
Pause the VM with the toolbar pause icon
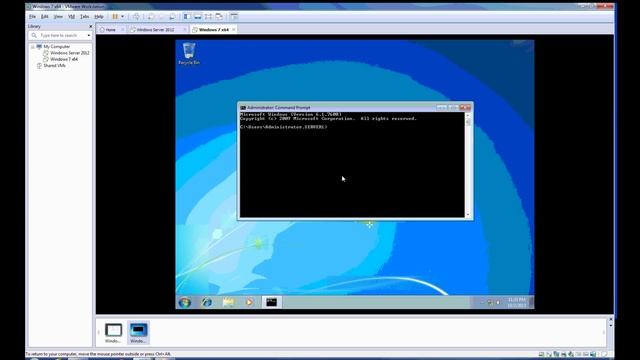click(x=115, y=16)
